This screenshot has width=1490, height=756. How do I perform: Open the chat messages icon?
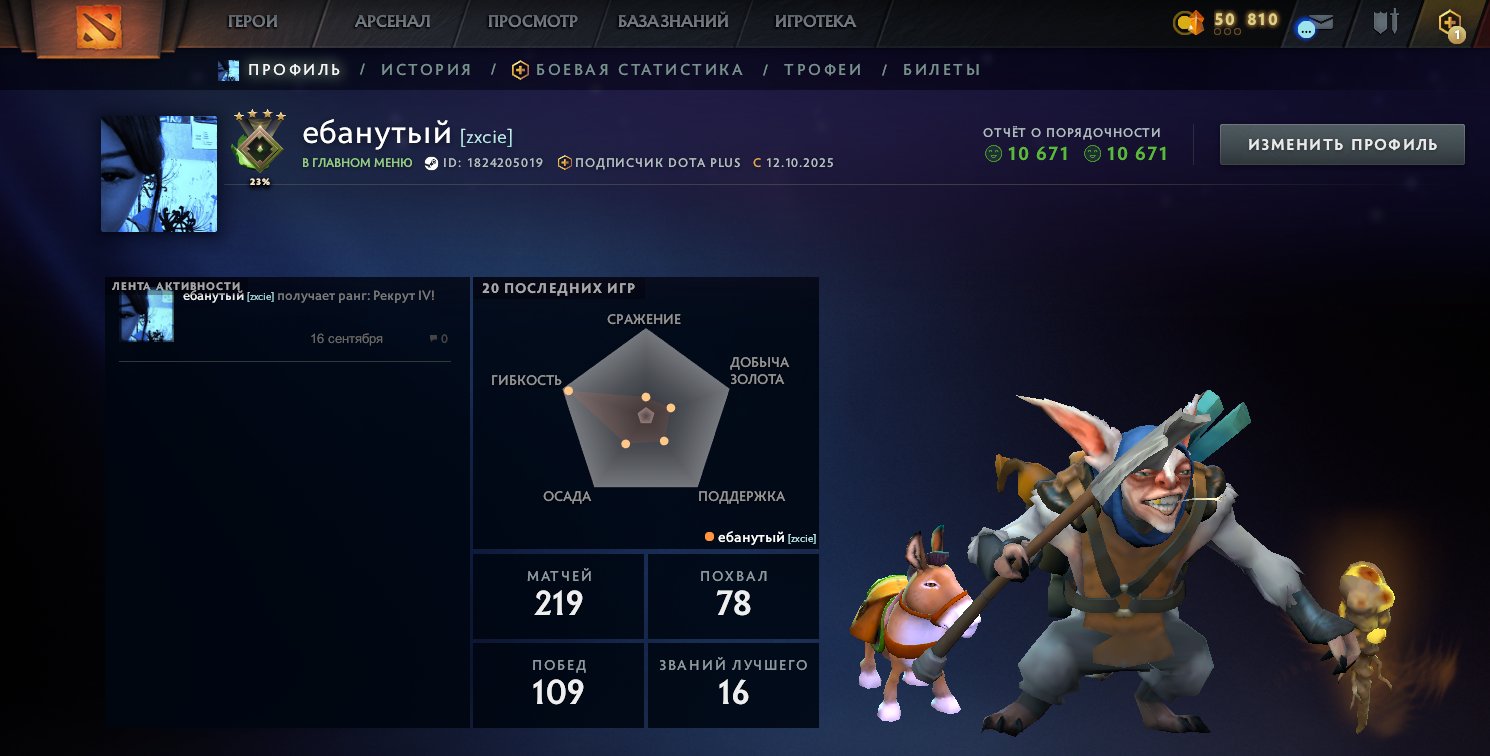1316,25
